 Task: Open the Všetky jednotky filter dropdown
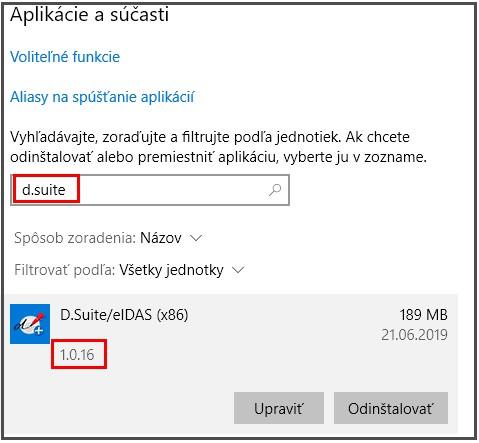click(171, 270)
